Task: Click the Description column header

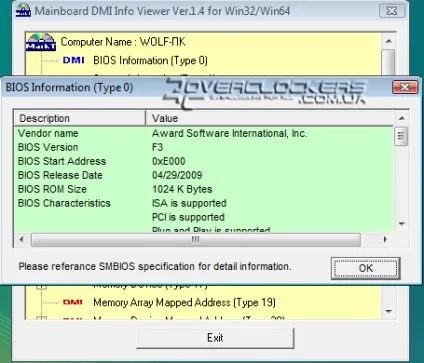Action: 80,118
